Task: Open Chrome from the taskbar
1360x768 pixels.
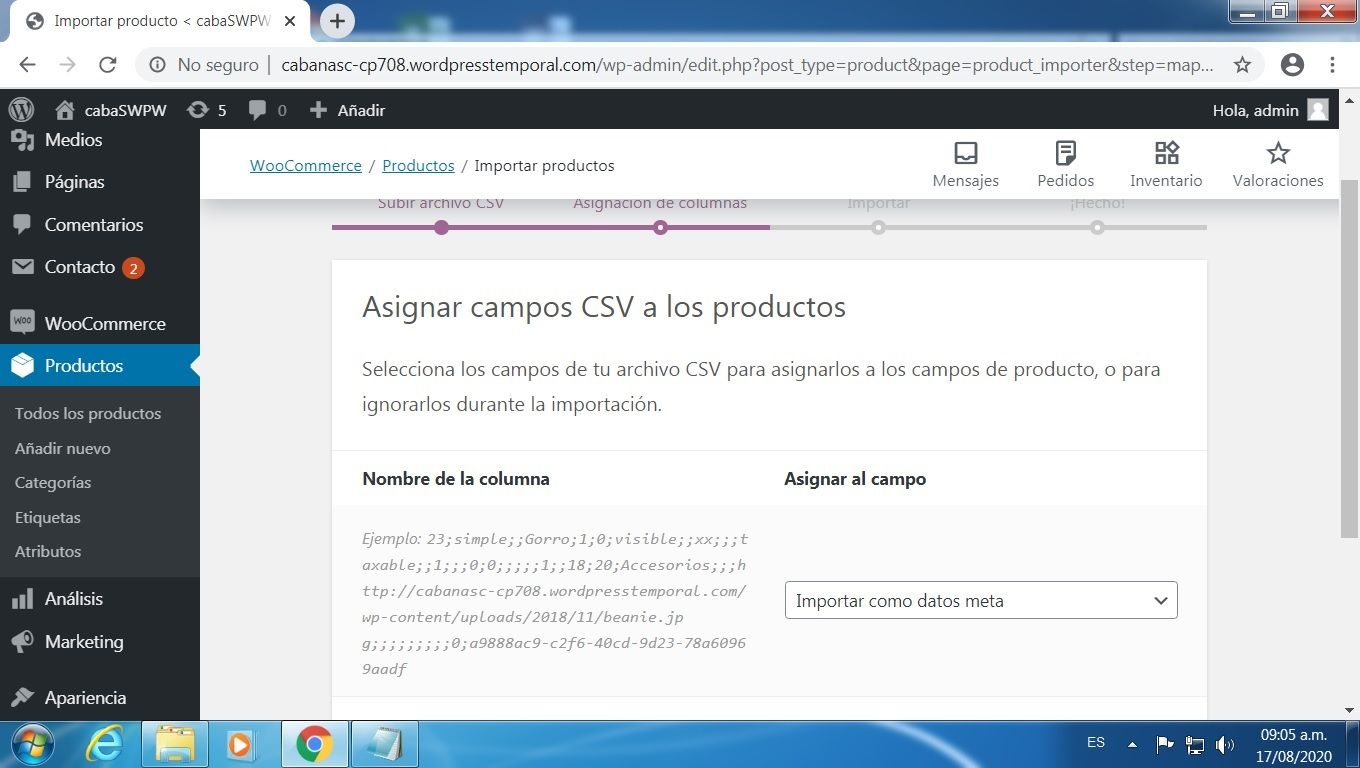Action: [314, 745]
